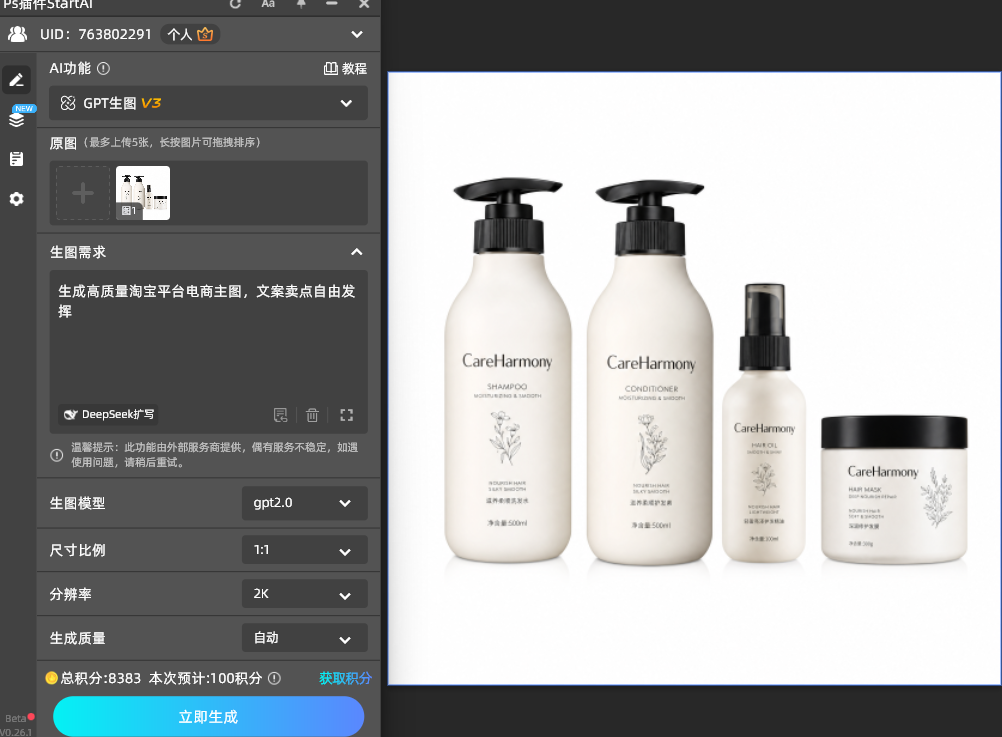Screen dimensions: 1002x737
Task: Open the settings gear in the sidebar
Action: click(17, 199)
